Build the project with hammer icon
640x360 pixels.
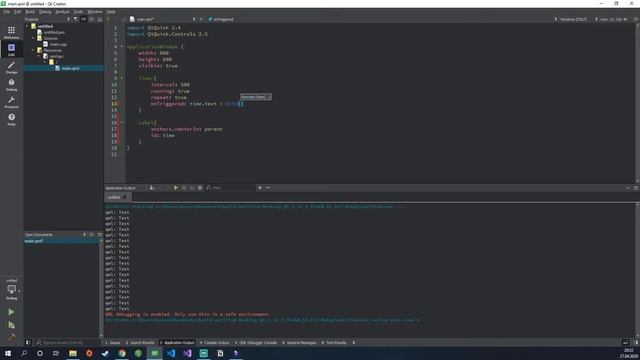11,338
